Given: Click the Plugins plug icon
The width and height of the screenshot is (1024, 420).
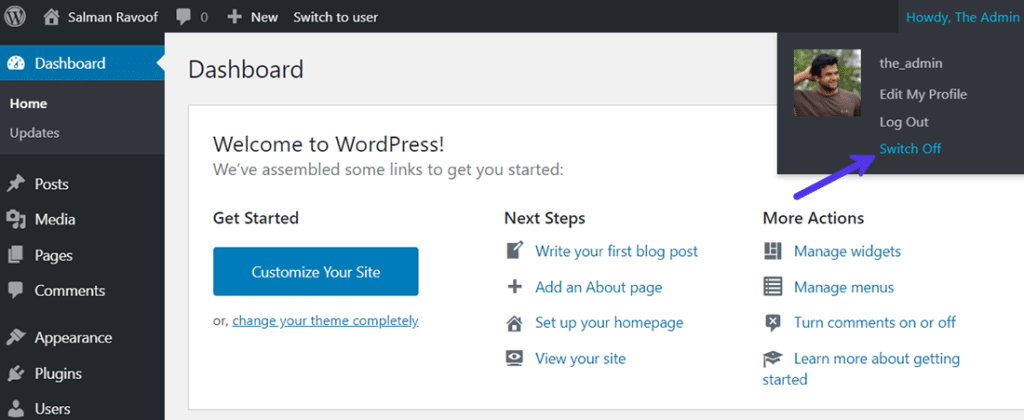Looking at the screenshot, I should coord(16,374).
